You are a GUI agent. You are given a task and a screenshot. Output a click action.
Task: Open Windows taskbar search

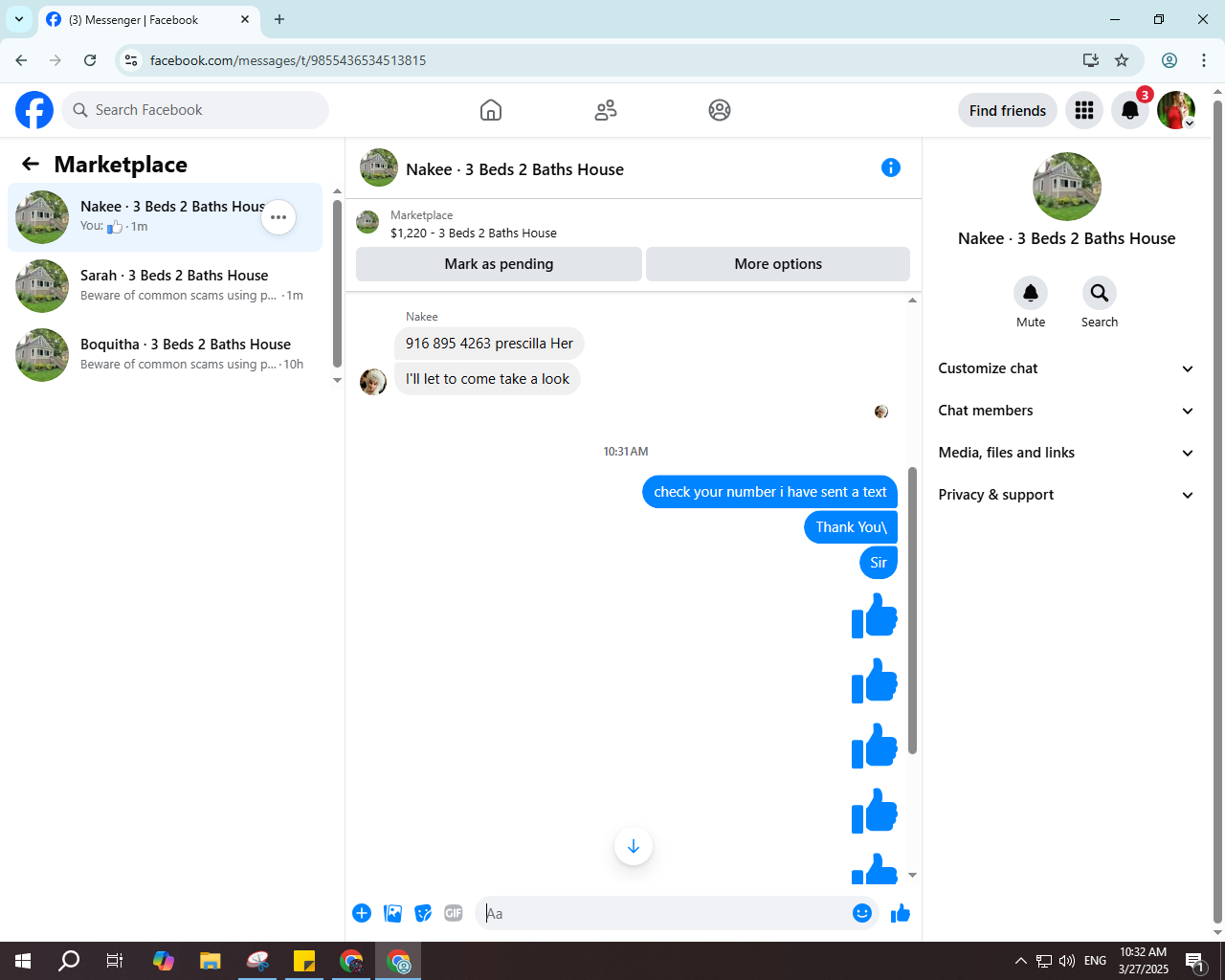pyautogui.click(x=69, y=961)
